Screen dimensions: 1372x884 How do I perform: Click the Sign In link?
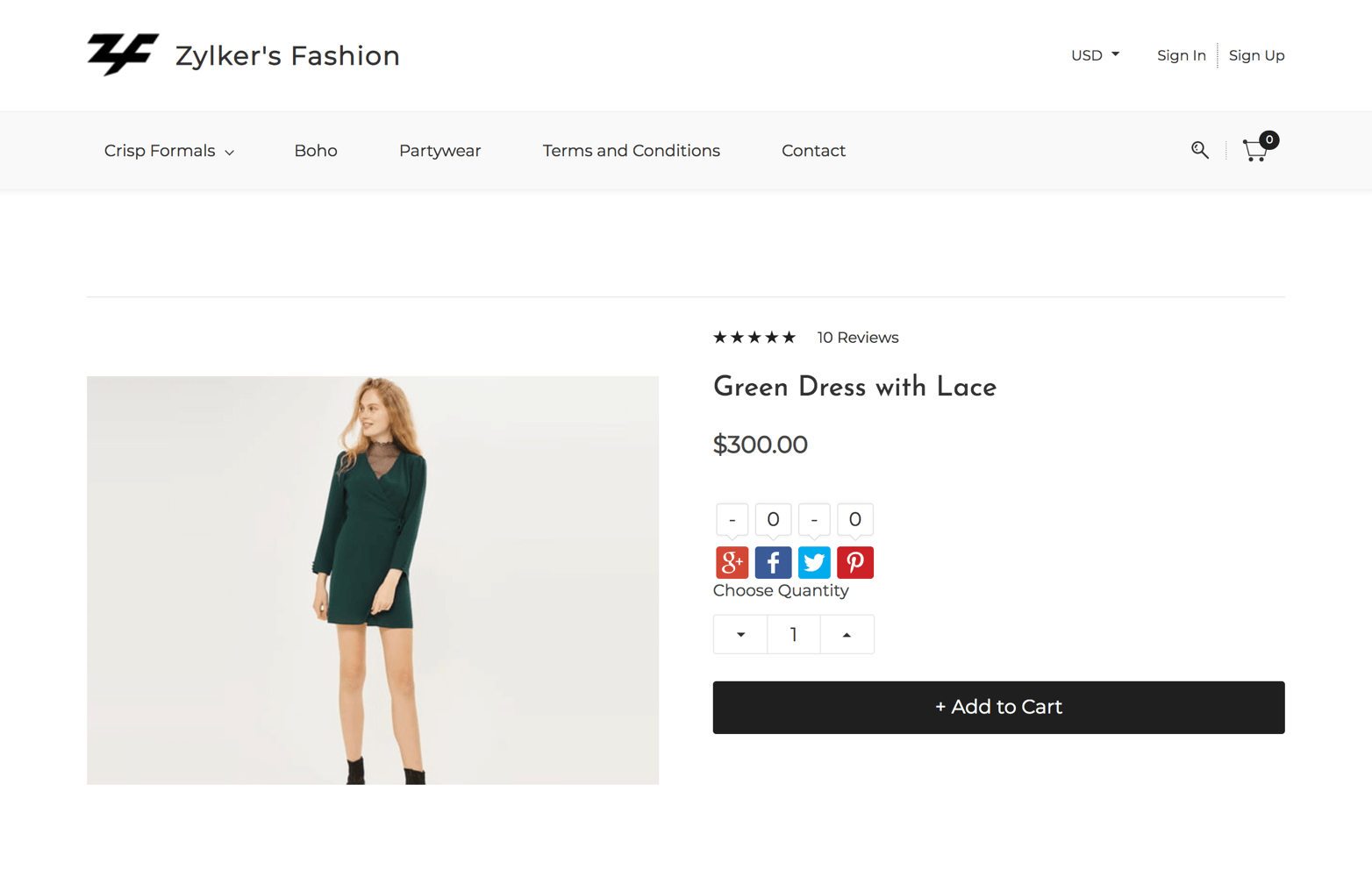1181,55
